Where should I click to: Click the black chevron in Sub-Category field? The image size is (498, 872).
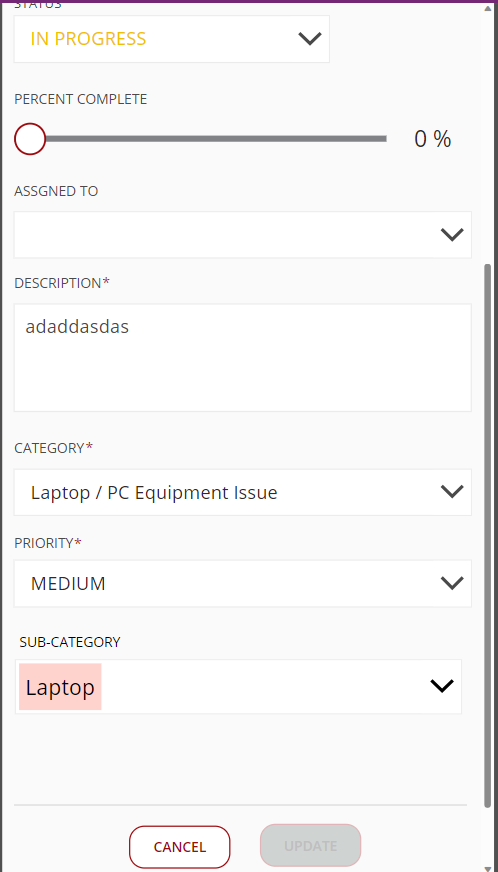pos(442,686)
